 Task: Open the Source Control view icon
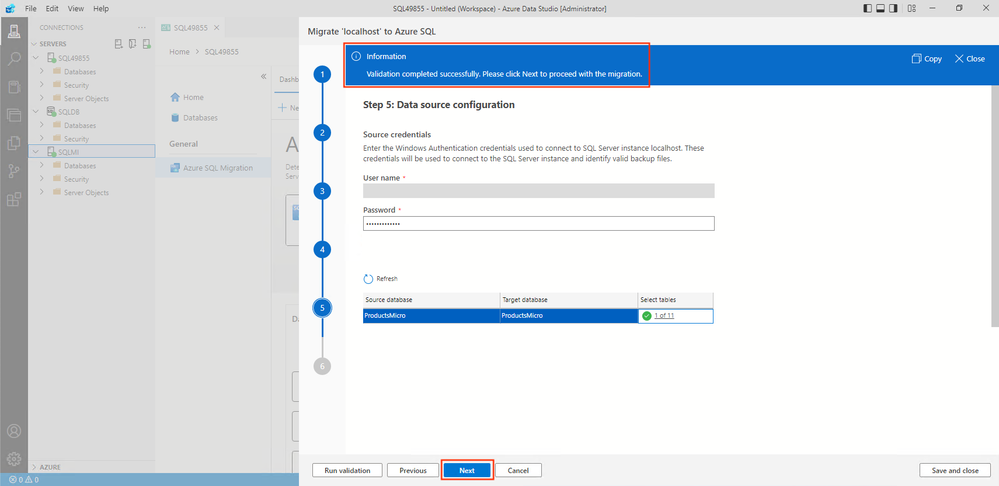(13, 171)
